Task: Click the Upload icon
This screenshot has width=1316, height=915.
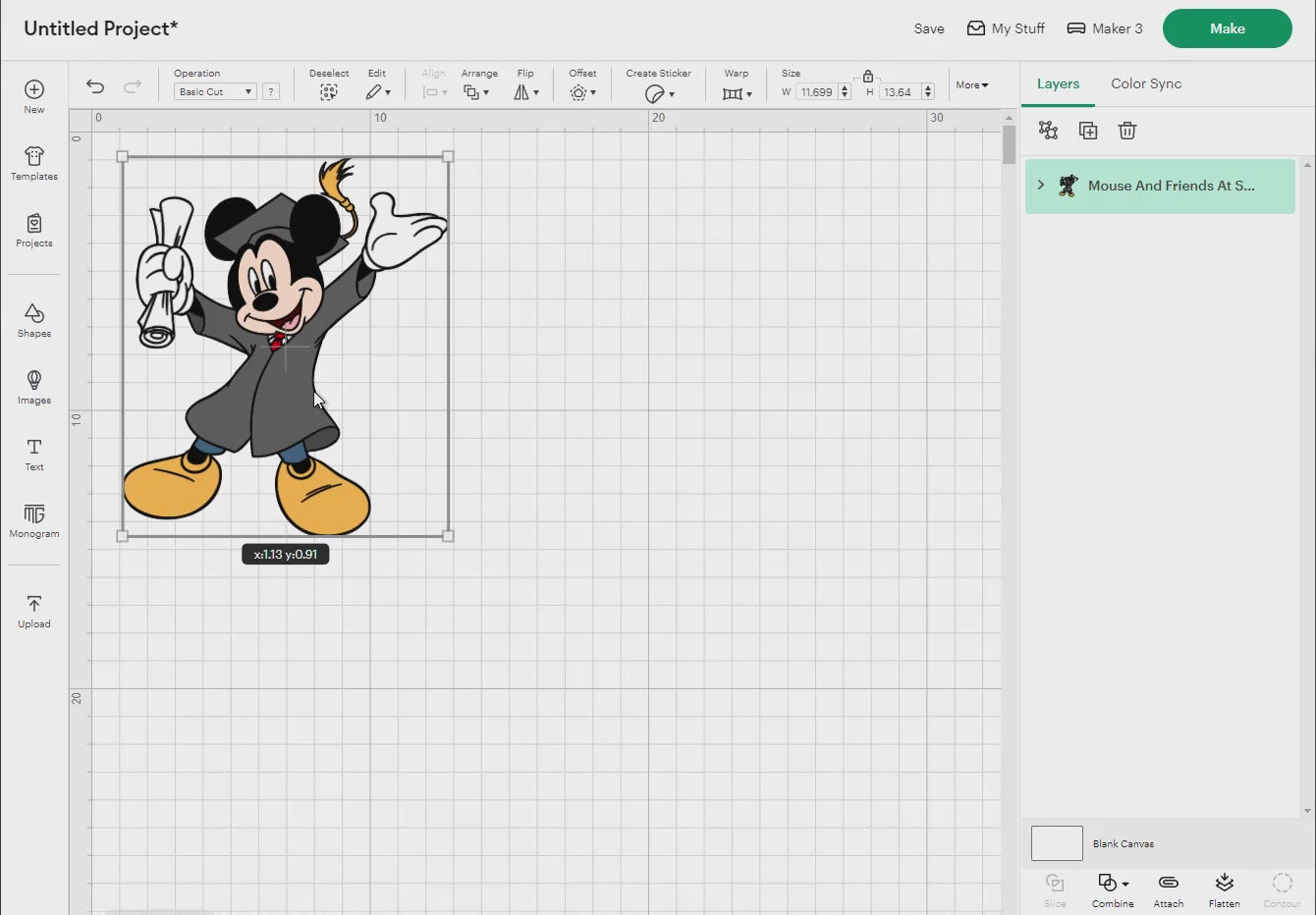Action: pyautogui.click(x=34, y=604)
